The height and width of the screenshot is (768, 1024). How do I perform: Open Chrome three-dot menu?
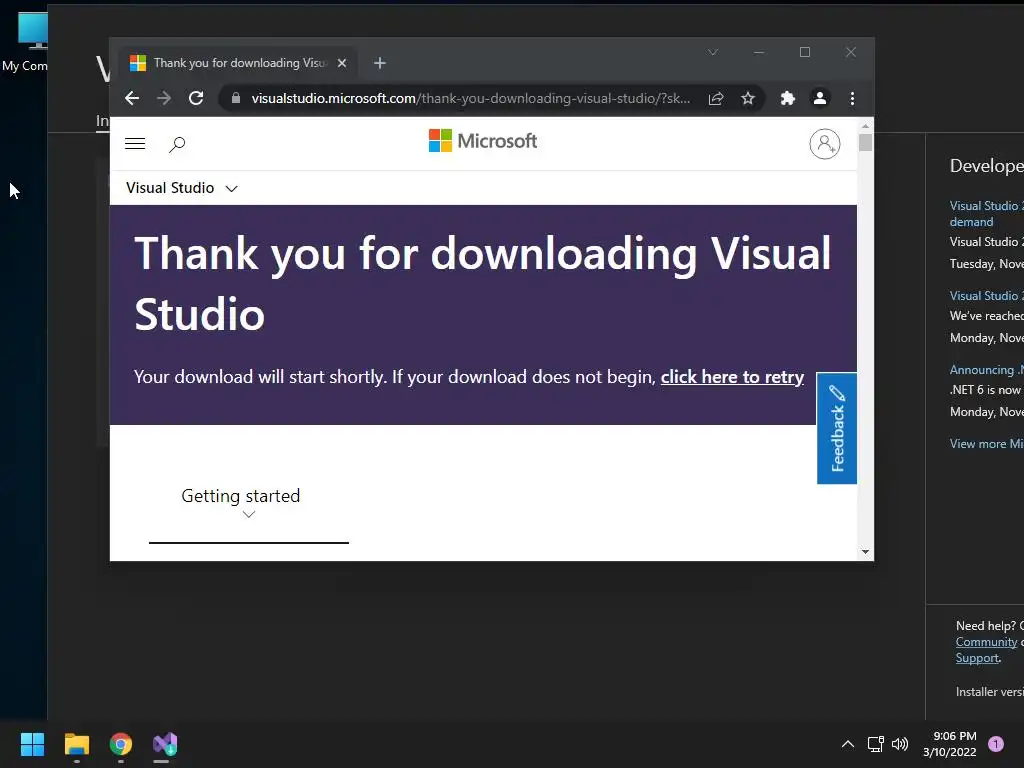point(852,98)
